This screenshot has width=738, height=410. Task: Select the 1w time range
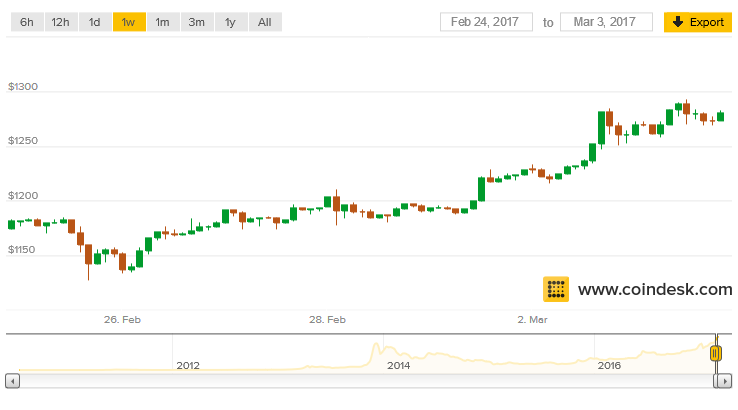(x=128, y=22)
